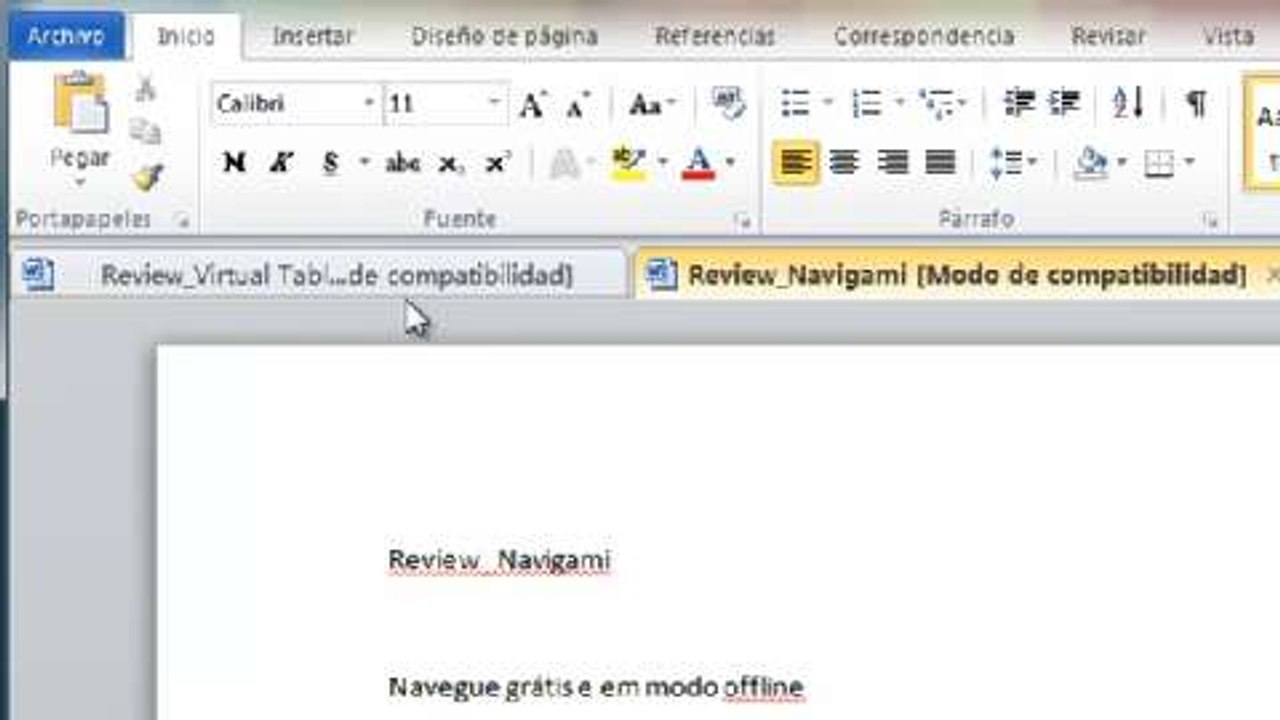
Task: Apply red font color
Action: 698,162
